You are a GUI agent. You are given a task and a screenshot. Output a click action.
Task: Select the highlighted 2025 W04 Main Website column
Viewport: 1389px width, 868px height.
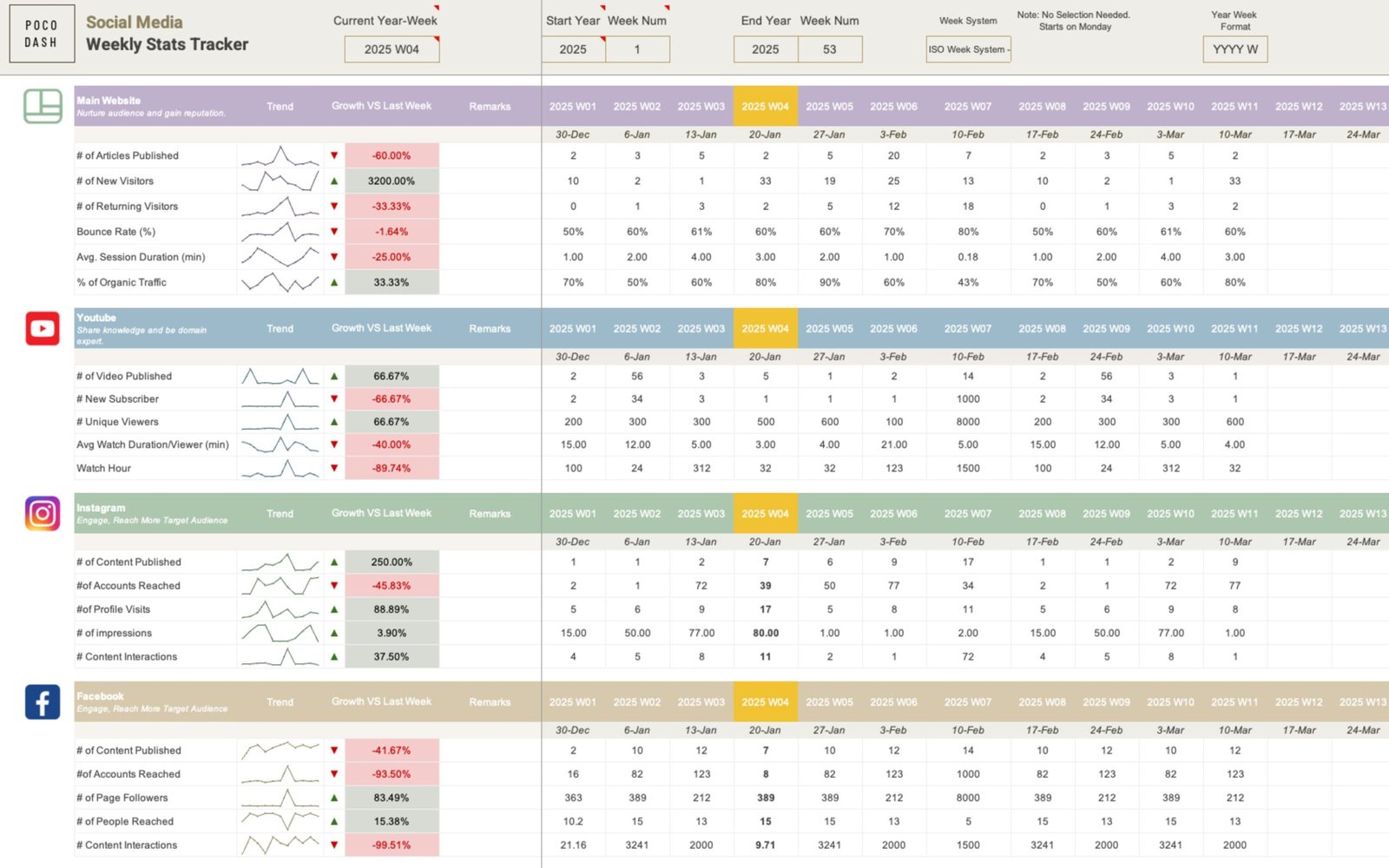pyautogui.click(x=765, y=107)
